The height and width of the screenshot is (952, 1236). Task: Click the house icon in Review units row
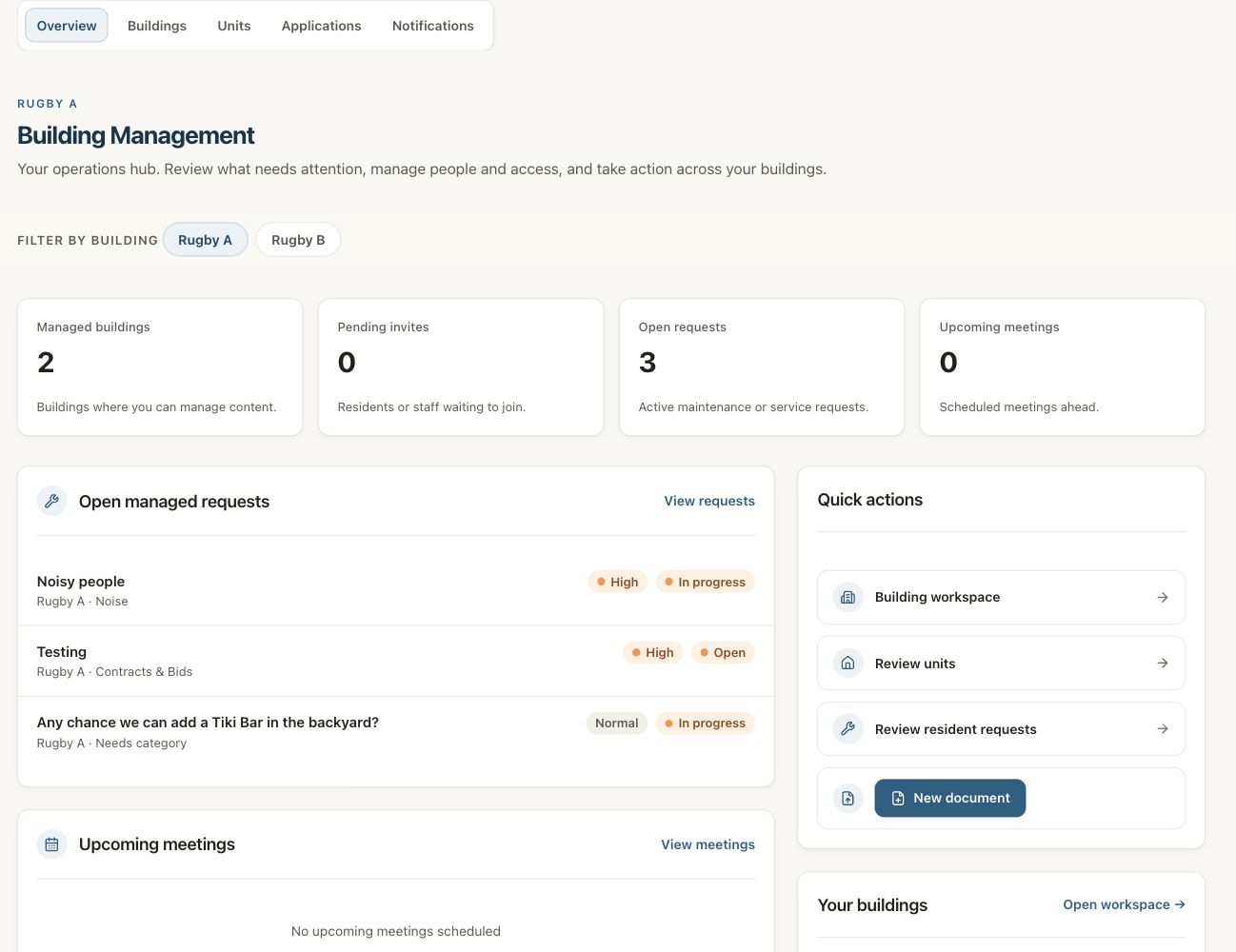(x=847, y=664)
